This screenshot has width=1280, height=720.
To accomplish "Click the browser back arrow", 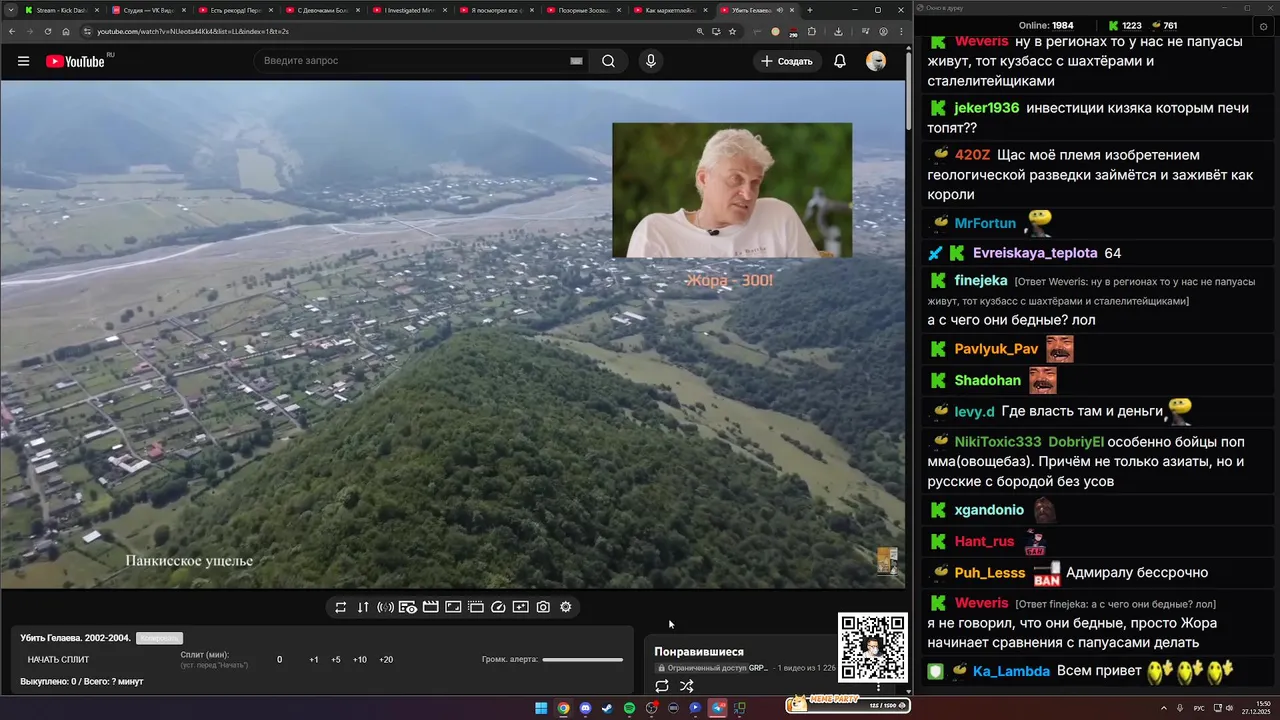I will [10, 31].
